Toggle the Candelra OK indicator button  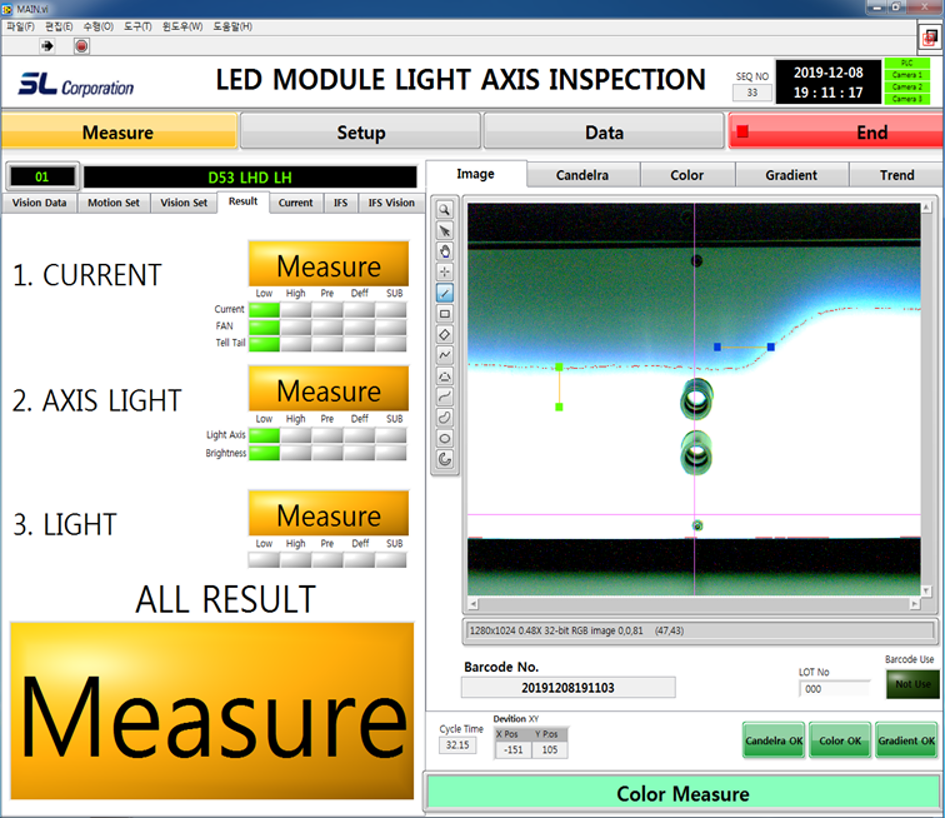(x=773, y=741)
